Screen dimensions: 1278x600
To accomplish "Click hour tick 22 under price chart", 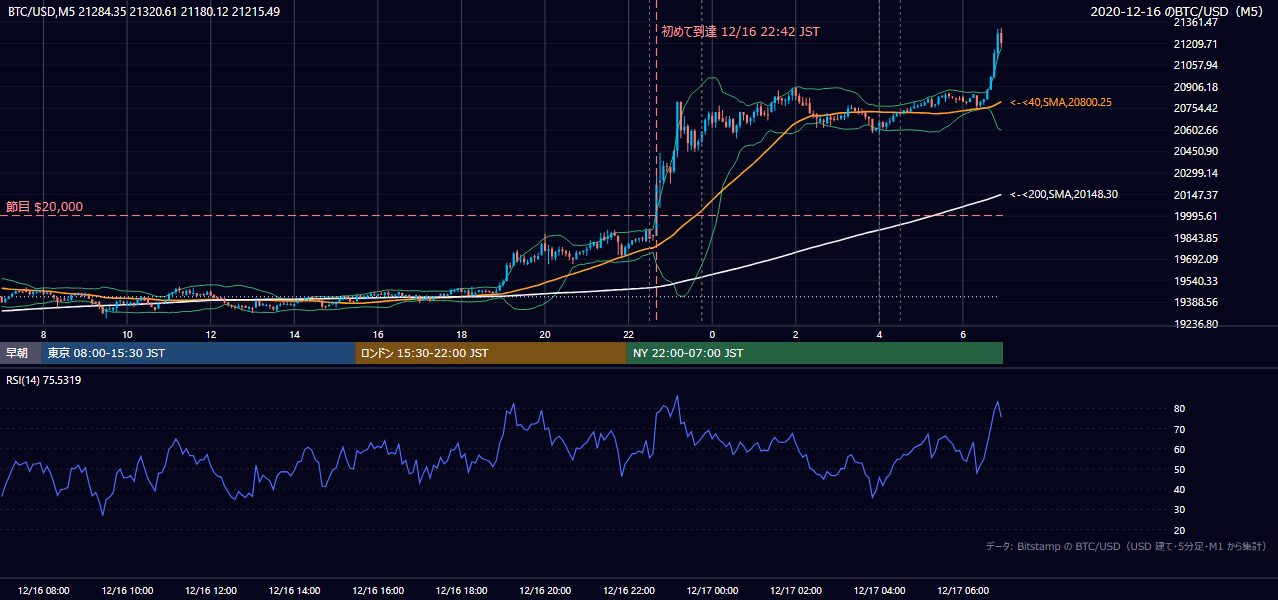I will coord(628,334).
